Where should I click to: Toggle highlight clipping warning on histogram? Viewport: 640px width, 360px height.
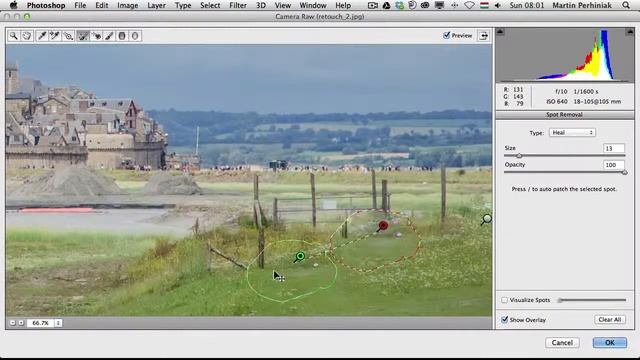pos(630,32)
